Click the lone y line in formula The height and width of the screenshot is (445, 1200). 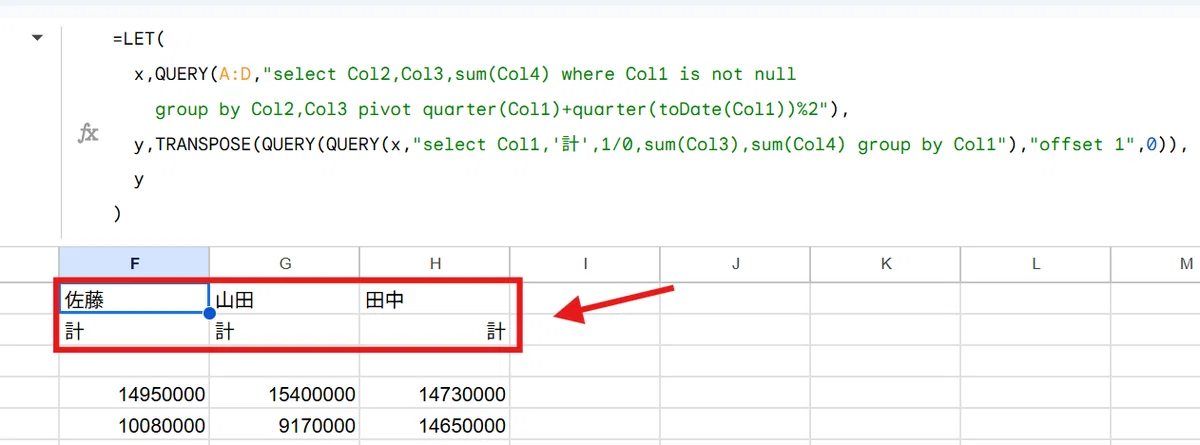pos(139,180)
